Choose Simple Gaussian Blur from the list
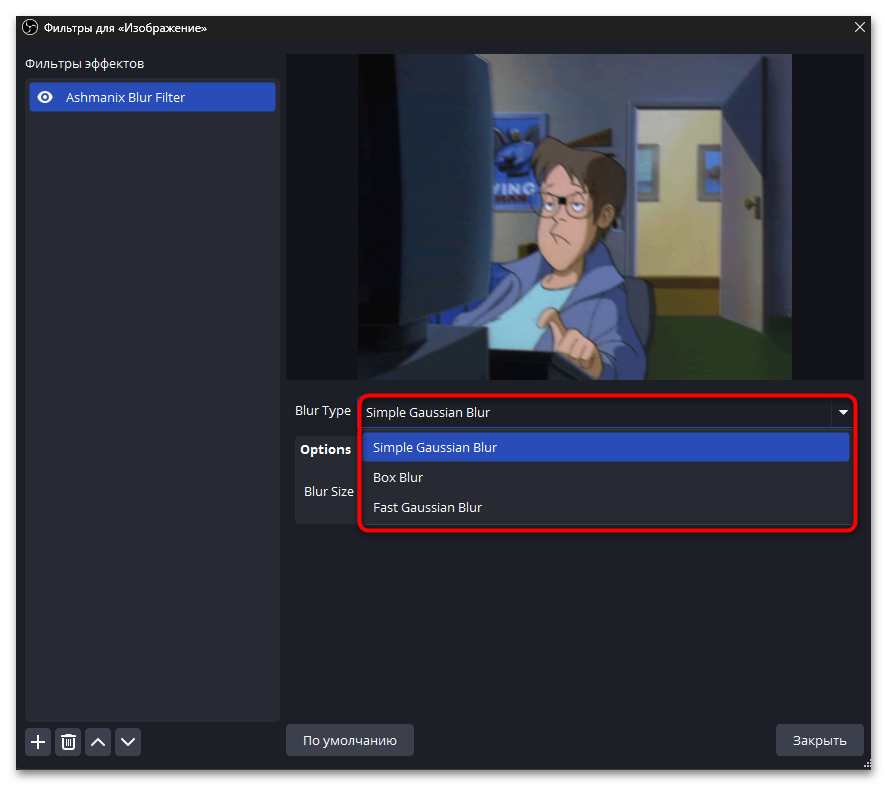887x786 pixels. click(x=606, y=447)
